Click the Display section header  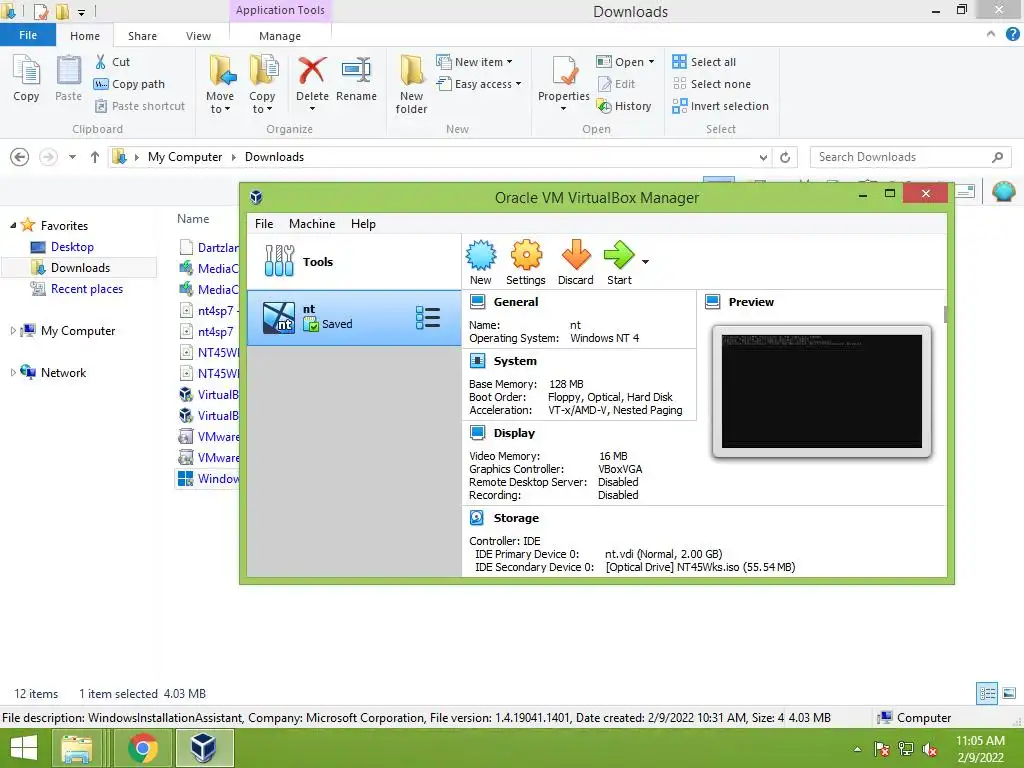coord(514,433)
